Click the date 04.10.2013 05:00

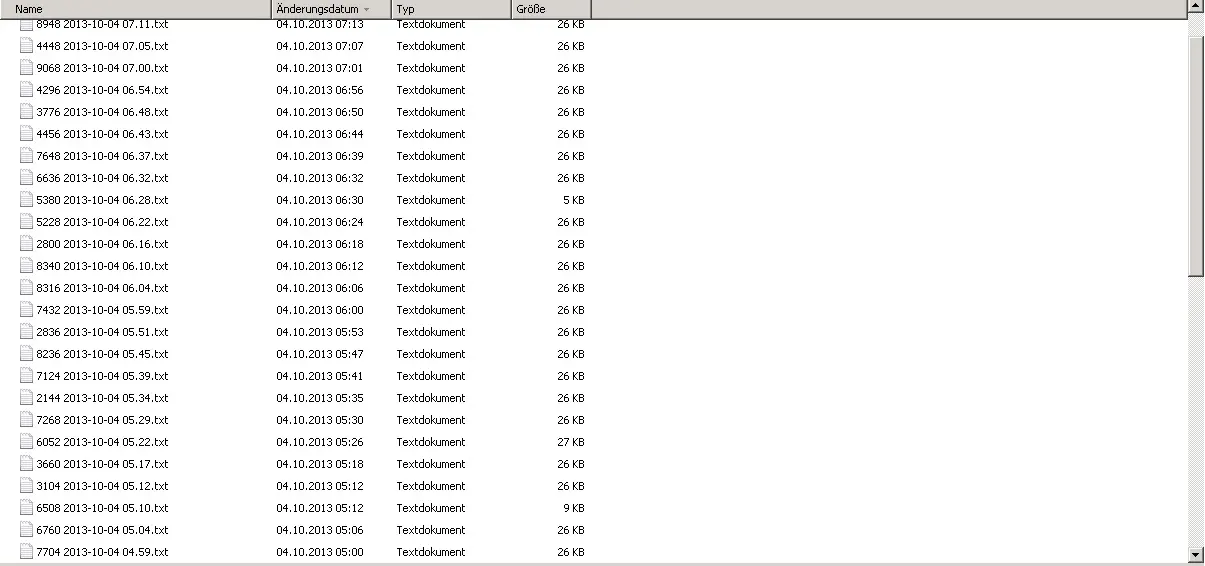320,552
